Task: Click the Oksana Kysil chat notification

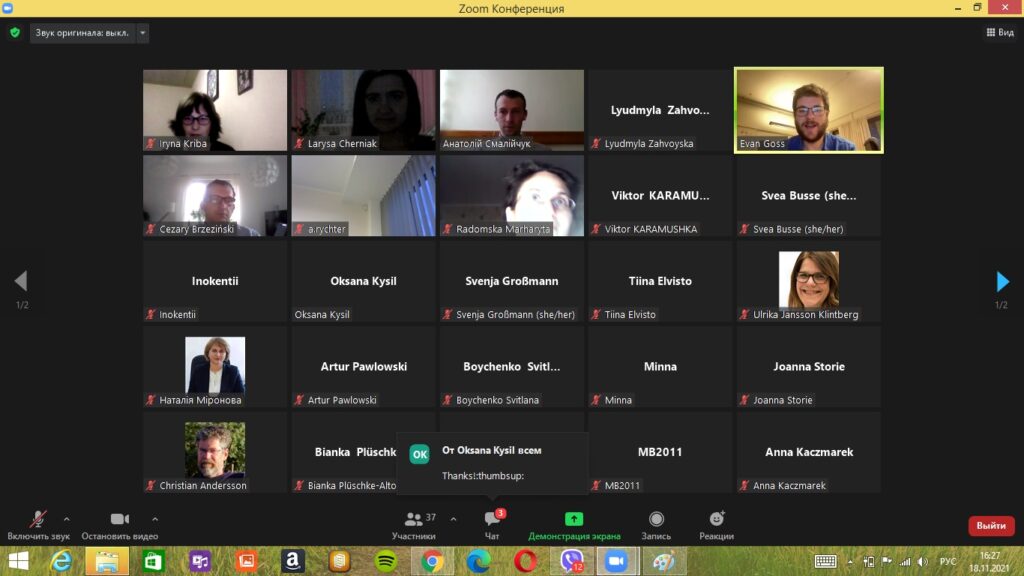Action: [x=493, y=462]
